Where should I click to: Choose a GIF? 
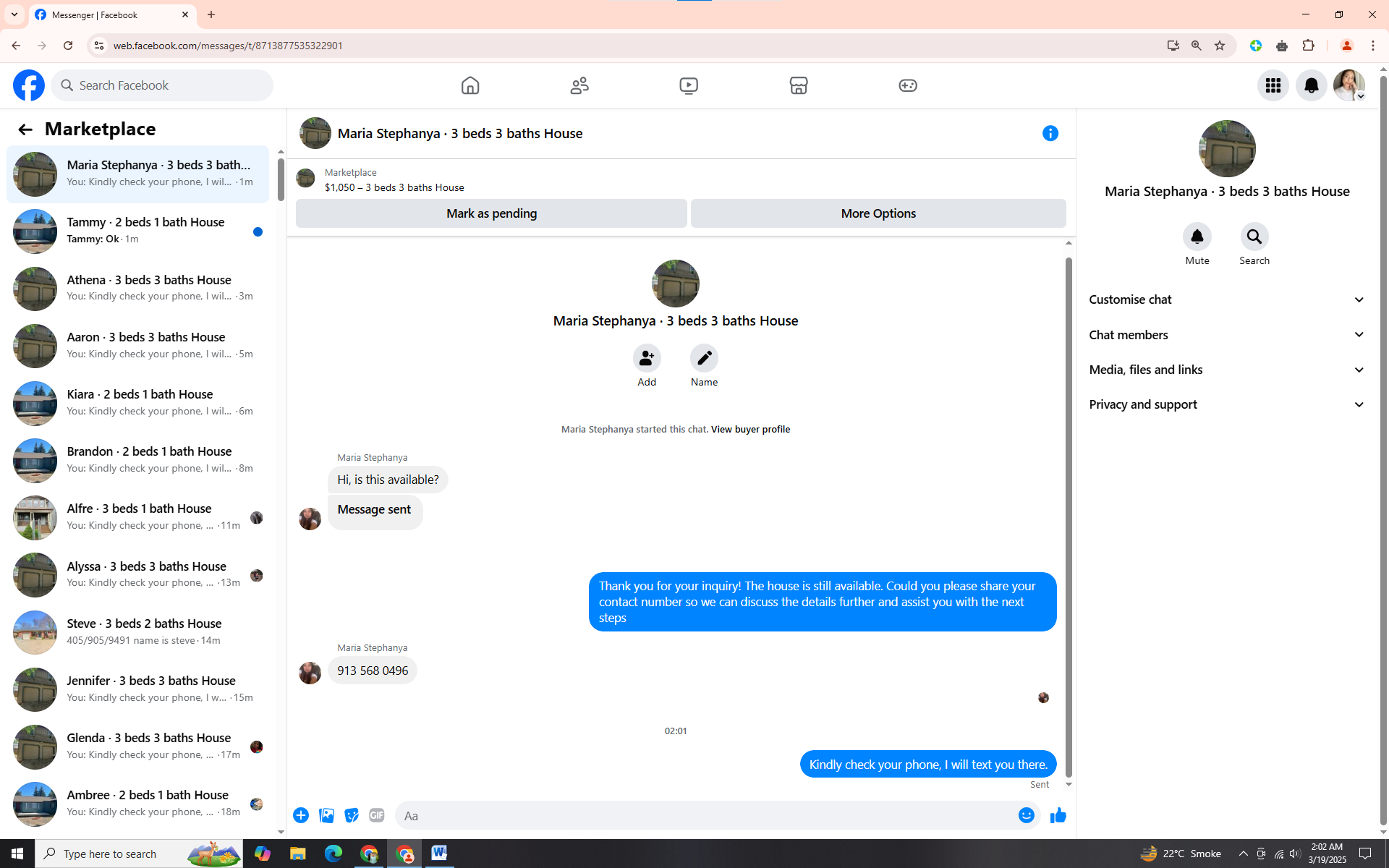376,815
